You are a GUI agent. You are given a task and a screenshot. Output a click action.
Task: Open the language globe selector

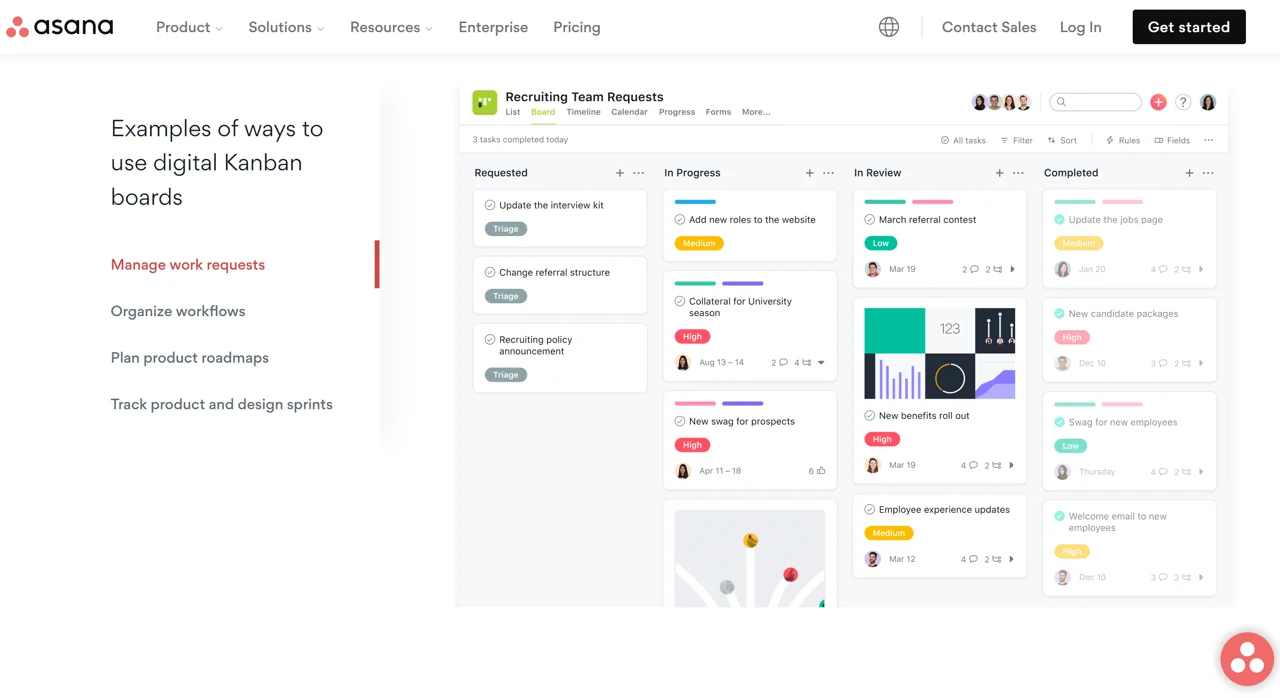[889, 27]
